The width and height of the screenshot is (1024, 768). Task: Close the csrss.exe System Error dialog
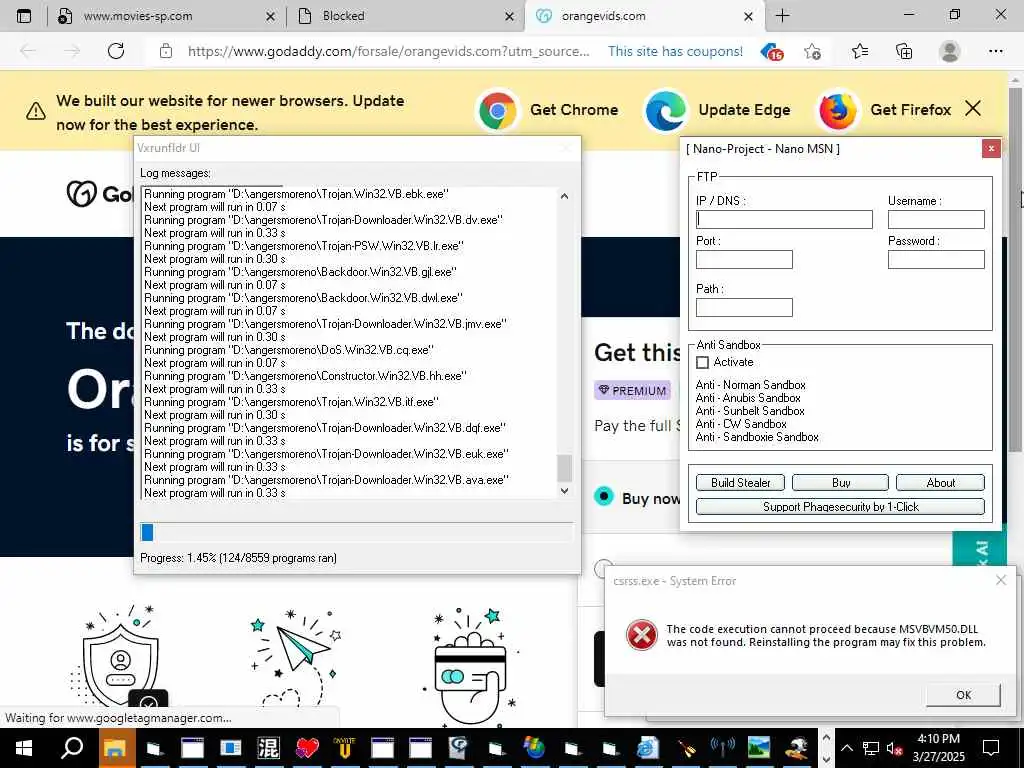click(1000, 580)
